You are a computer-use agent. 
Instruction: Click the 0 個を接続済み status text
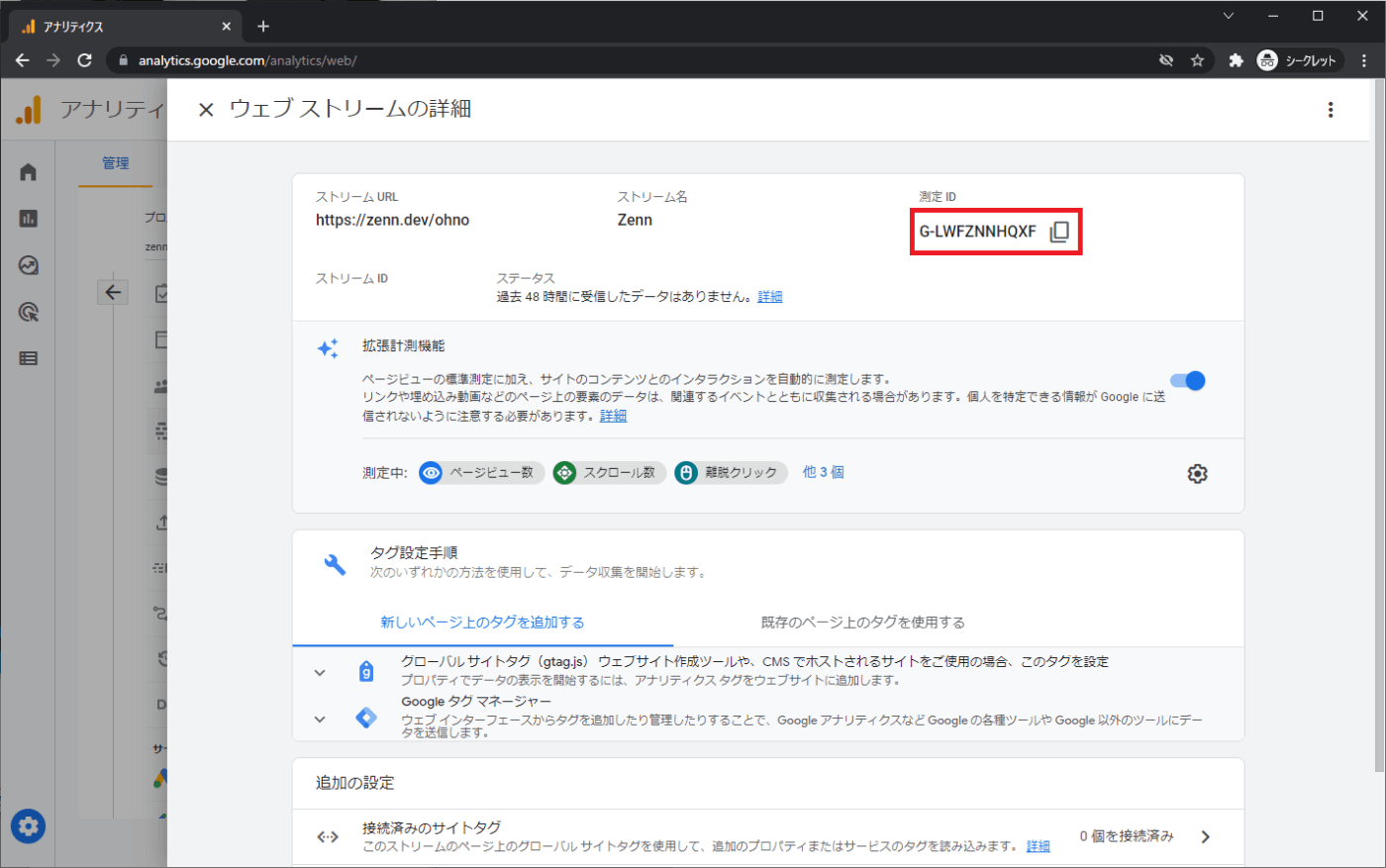(x=1127, y=836)
